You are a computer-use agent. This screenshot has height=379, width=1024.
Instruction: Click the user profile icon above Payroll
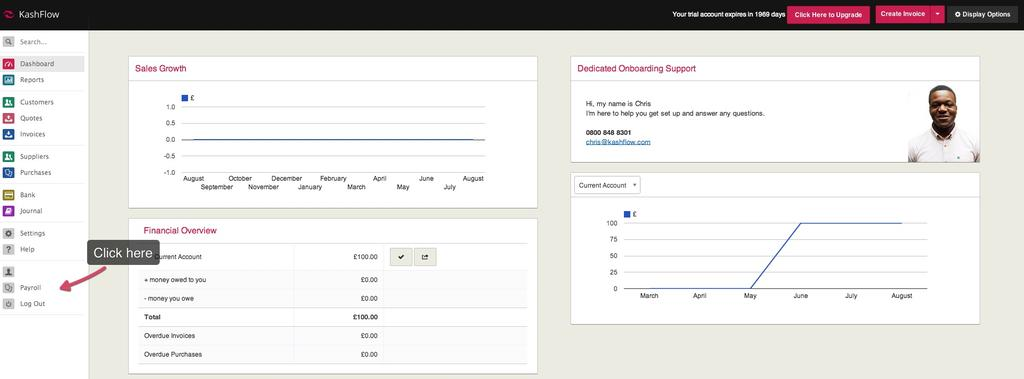pyautogui.click(x=8, y=272)
